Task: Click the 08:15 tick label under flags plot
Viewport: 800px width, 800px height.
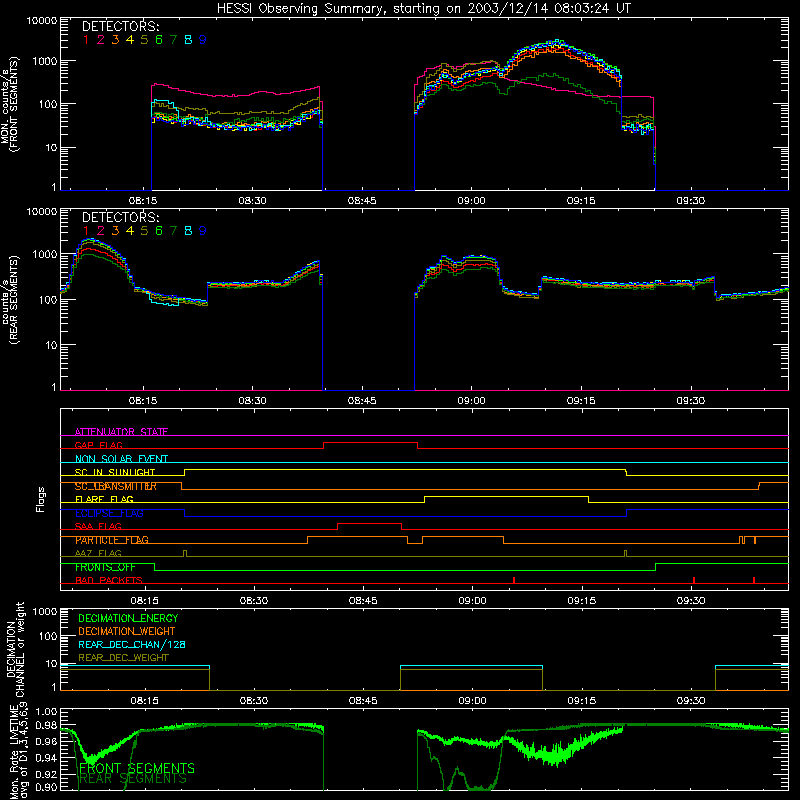Action: 144,601
